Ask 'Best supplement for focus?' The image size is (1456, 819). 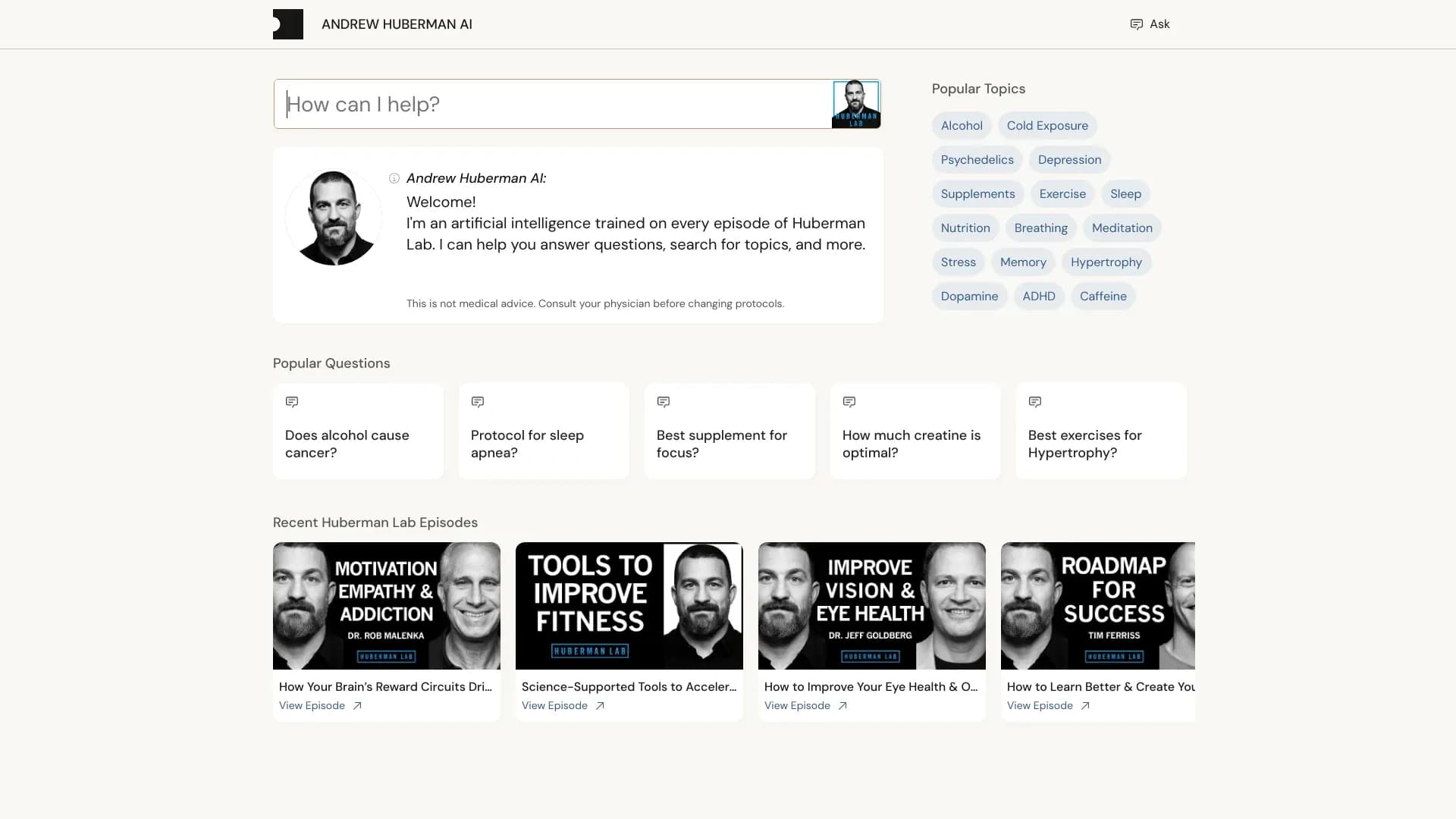tap(730, 431)
